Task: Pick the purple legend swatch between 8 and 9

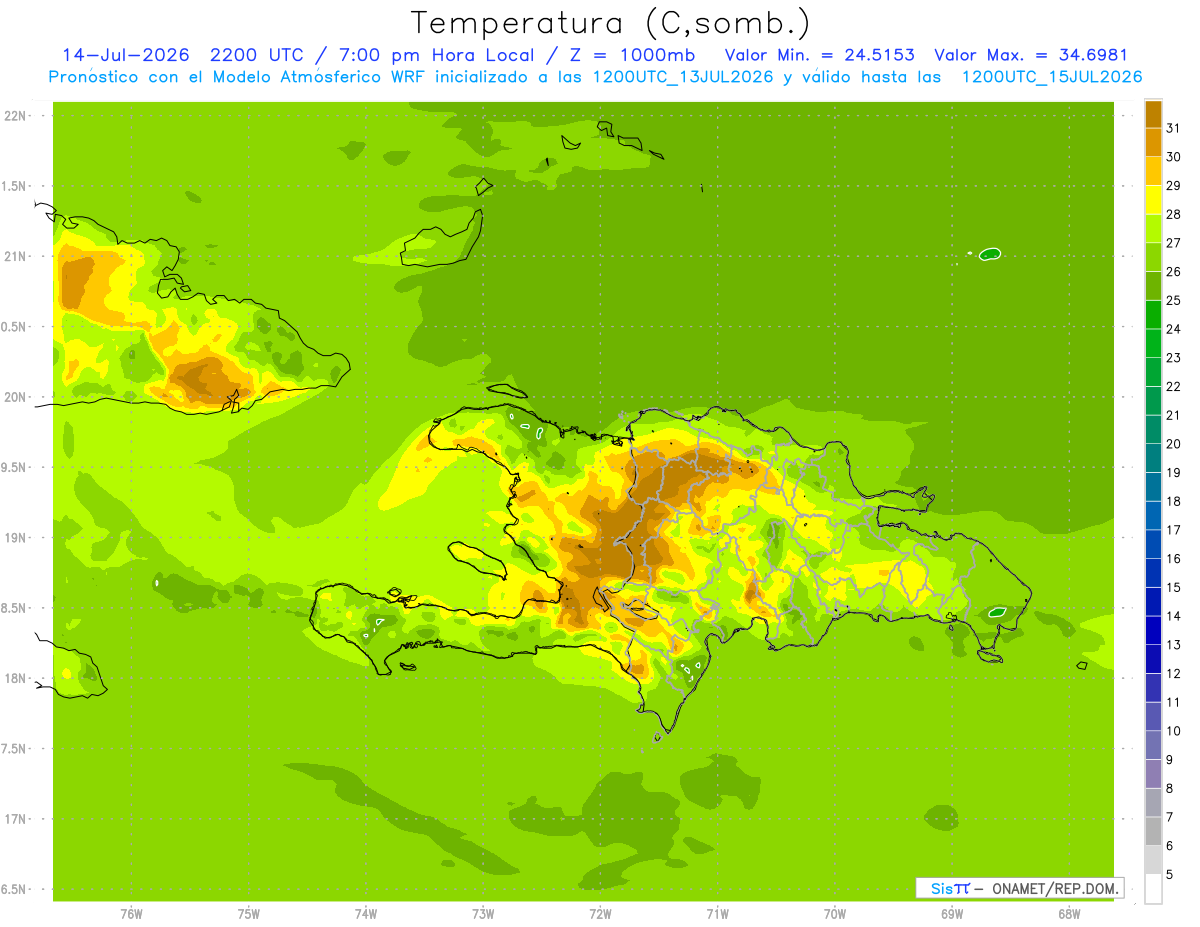Action: [x=1153, y=775]
